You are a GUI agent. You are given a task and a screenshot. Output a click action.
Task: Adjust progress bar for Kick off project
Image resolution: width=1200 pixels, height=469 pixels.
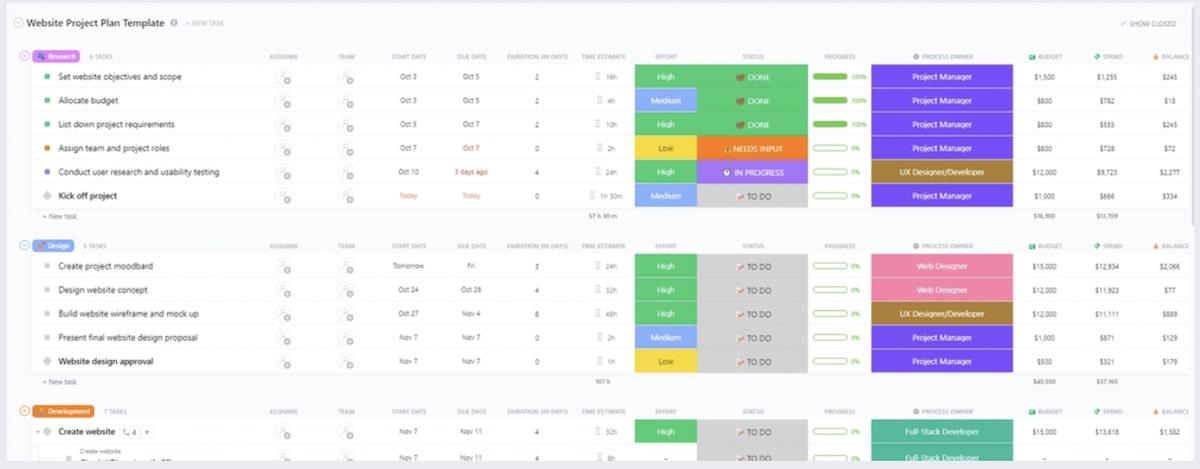(x=831, y=196)
